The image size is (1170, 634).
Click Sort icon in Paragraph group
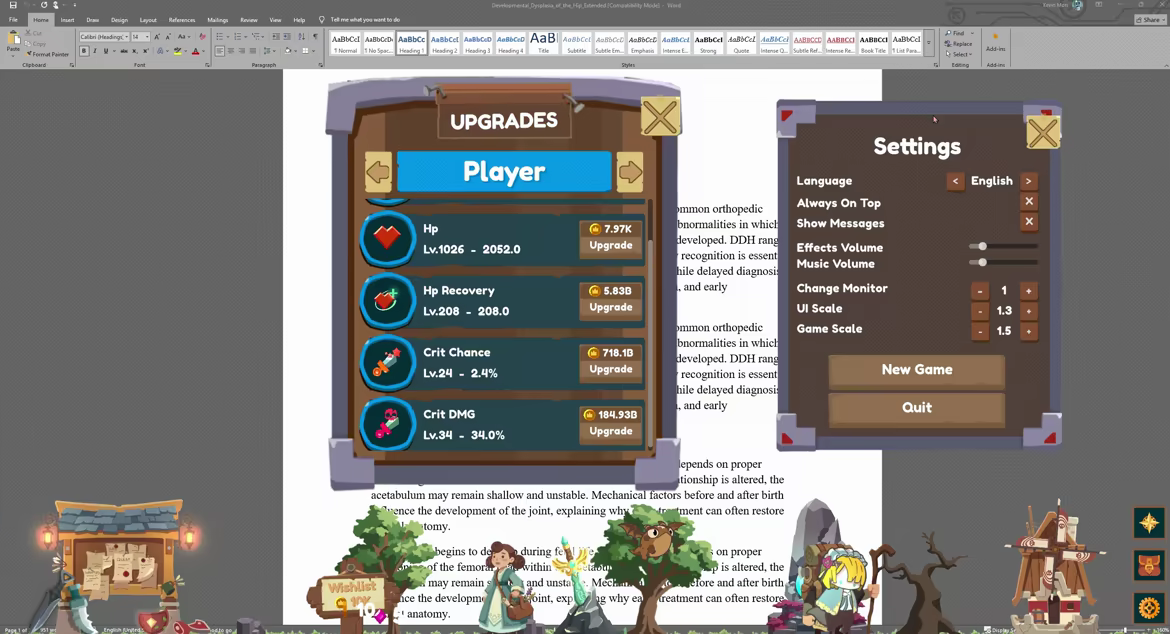301,37
